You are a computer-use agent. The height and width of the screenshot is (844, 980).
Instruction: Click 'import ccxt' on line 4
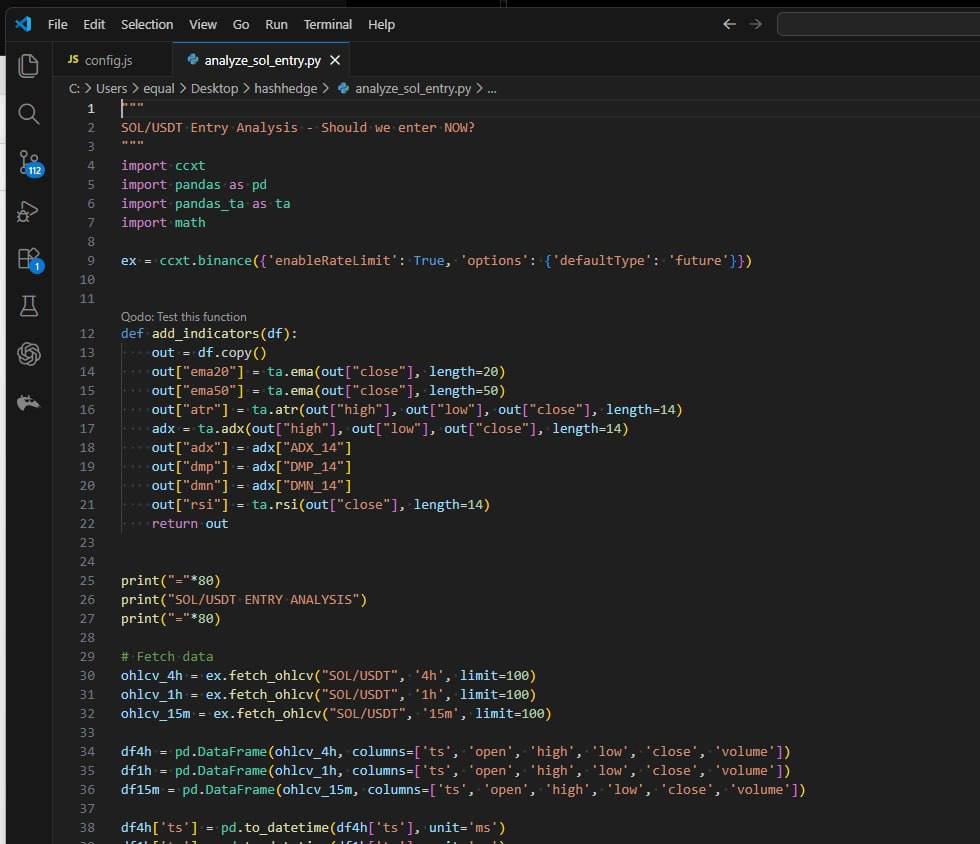click(163, 165)
